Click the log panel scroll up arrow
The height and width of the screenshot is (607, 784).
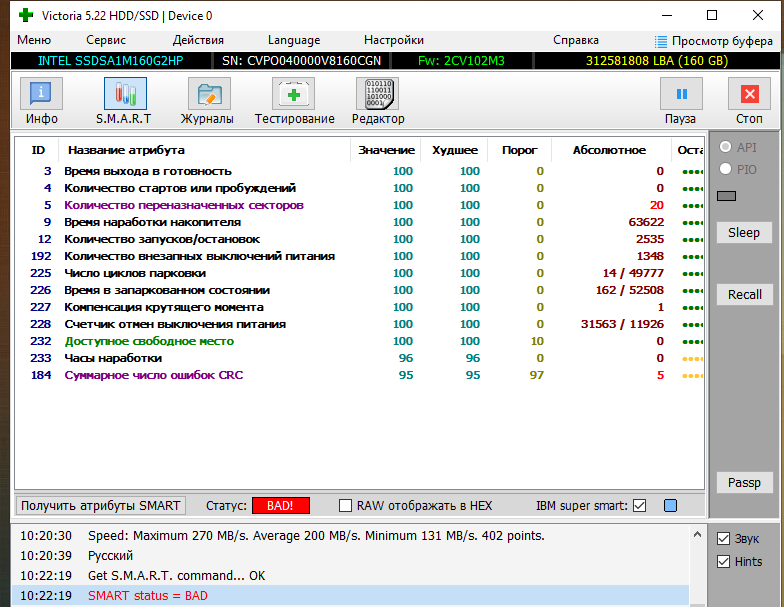(697, 535)
